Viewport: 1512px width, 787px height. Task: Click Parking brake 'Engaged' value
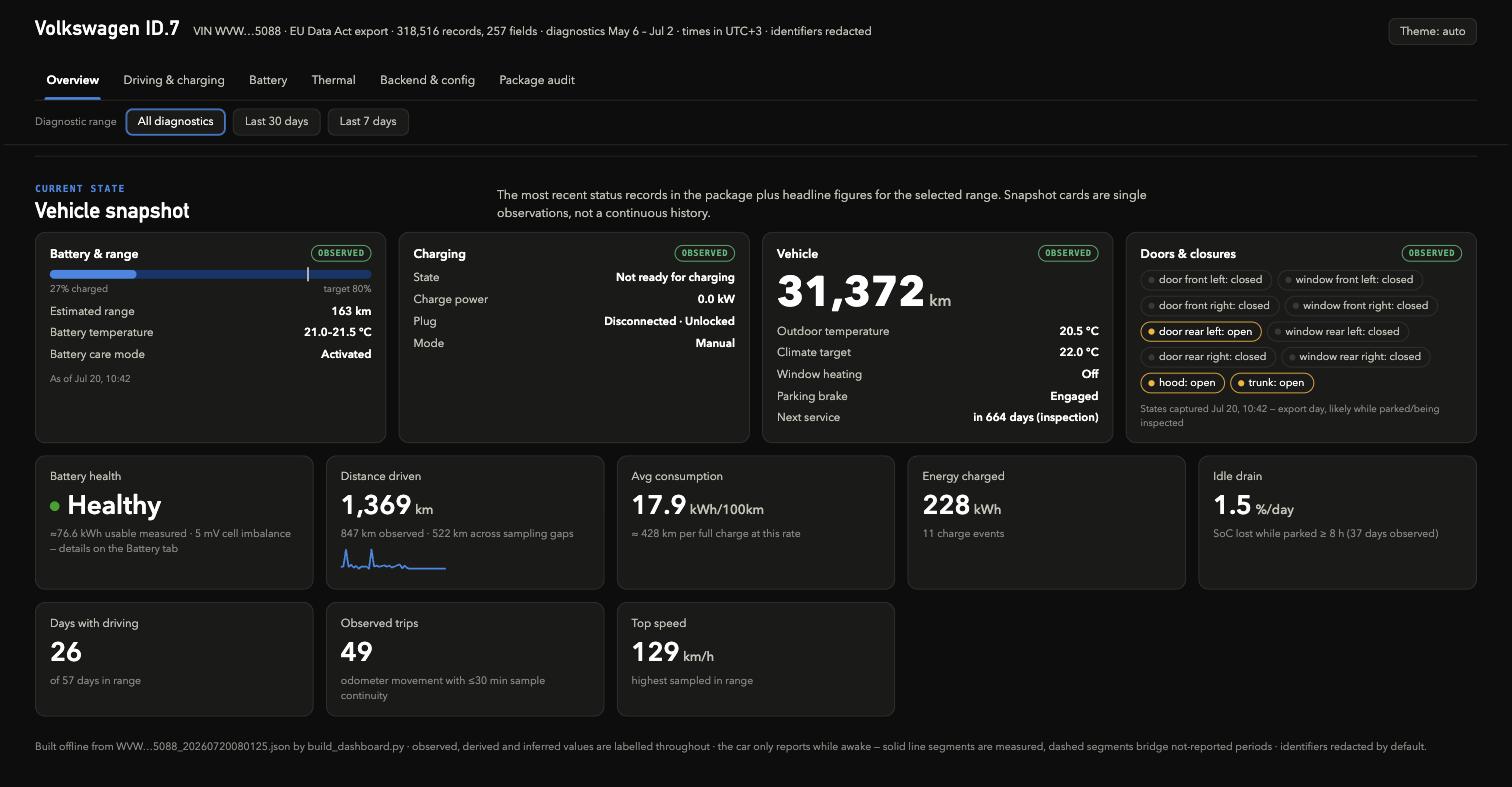(x=1074, y=396)
